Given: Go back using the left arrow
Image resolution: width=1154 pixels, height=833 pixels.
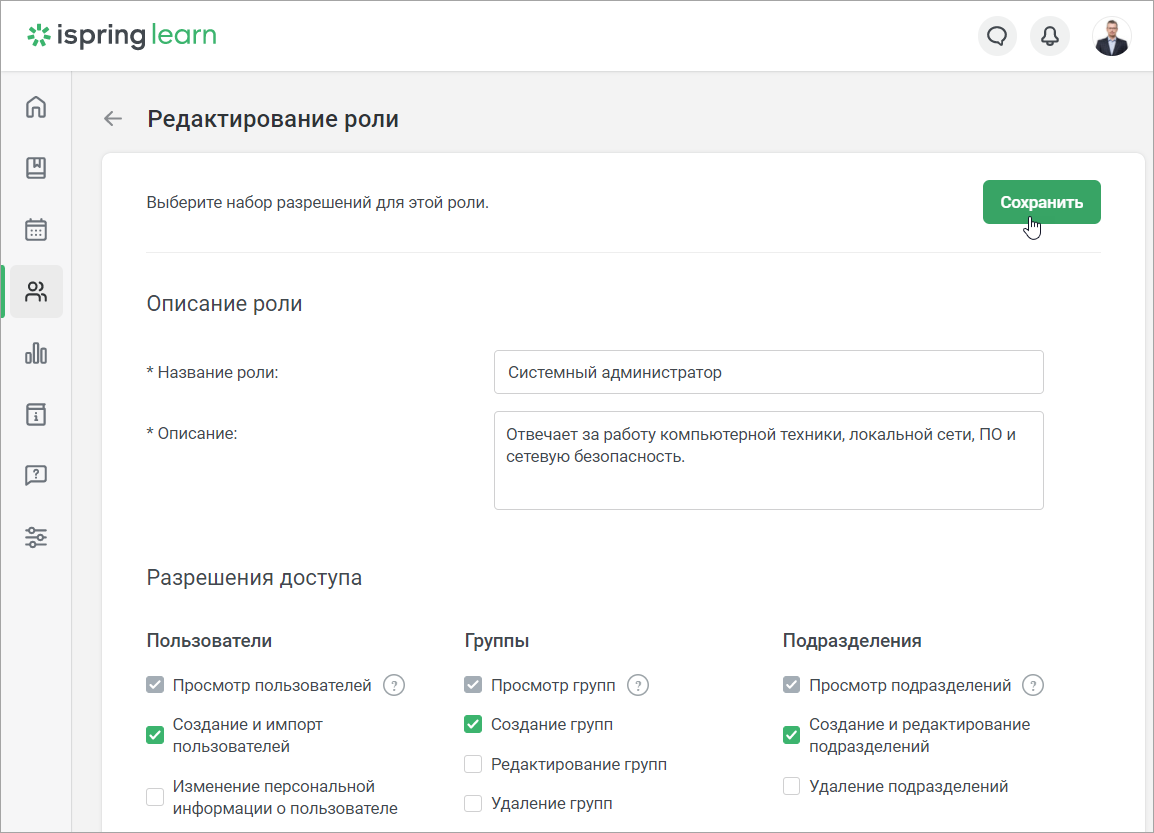Looking at the screenshot, I should click(113, 118).
